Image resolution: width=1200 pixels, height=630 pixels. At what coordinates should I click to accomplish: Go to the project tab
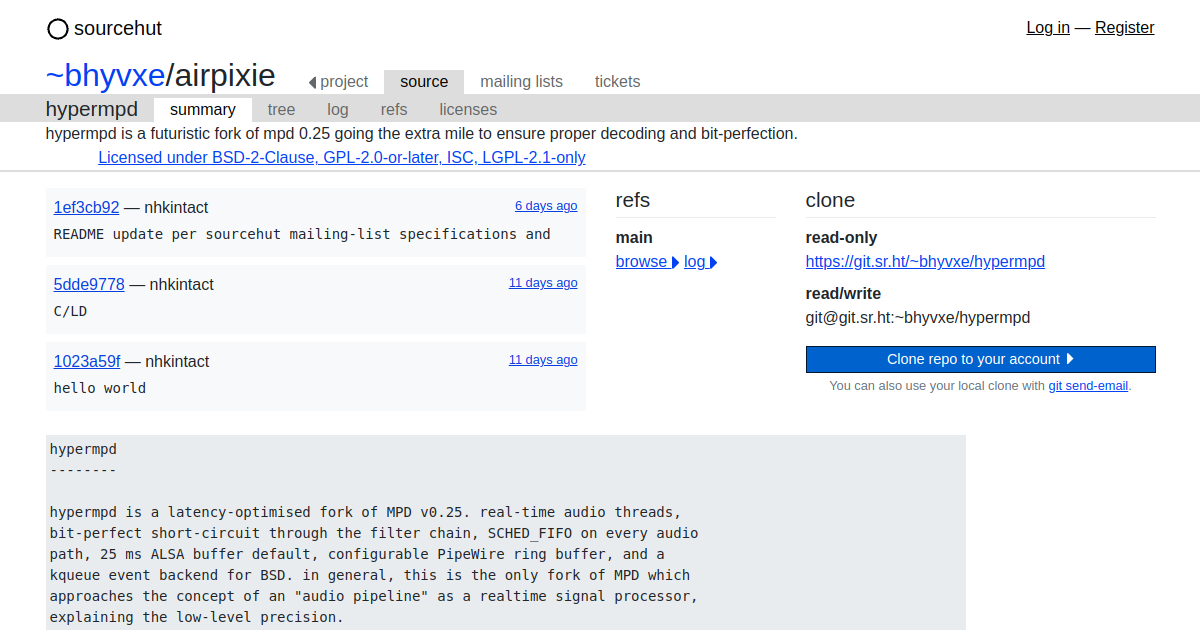tap(338, 82)
